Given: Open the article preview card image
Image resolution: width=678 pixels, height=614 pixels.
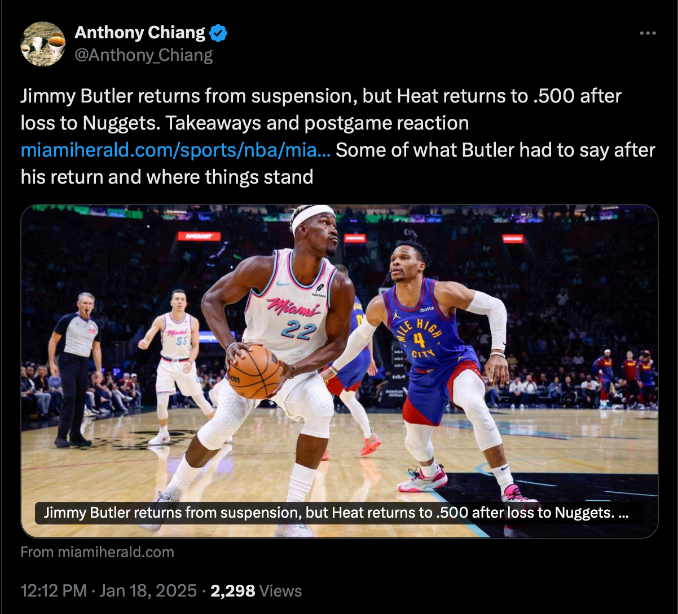Looking at the screenshot, I should coord(339,371).
